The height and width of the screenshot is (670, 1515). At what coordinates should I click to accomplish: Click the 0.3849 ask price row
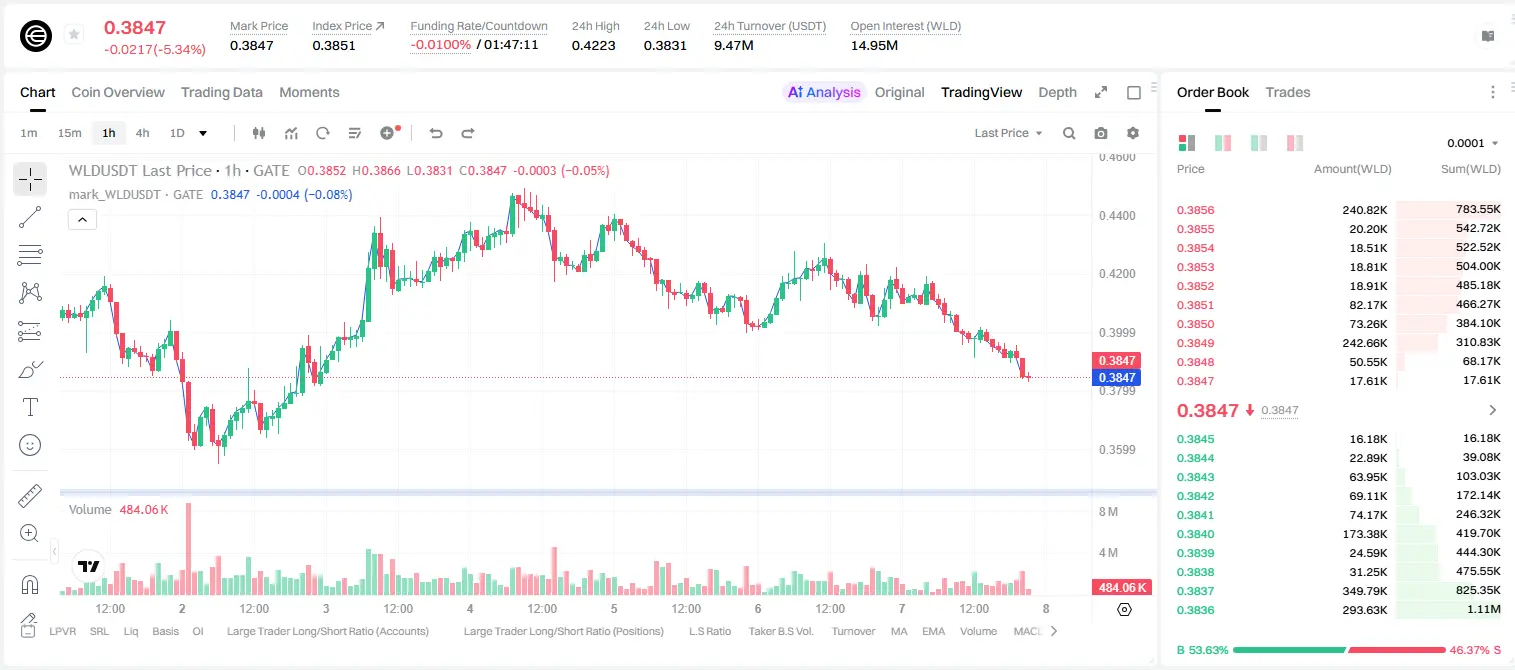tap(1338, 343)
